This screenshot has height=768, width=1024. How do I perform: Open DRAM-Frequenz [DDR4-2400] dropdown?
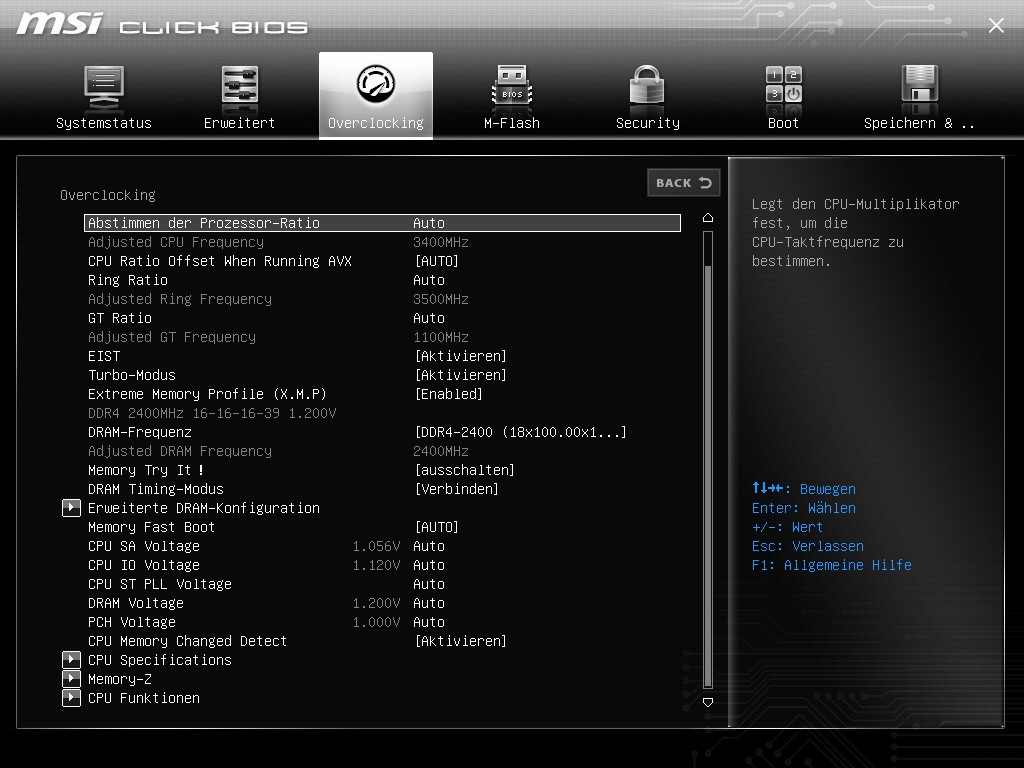pos(520,432)
